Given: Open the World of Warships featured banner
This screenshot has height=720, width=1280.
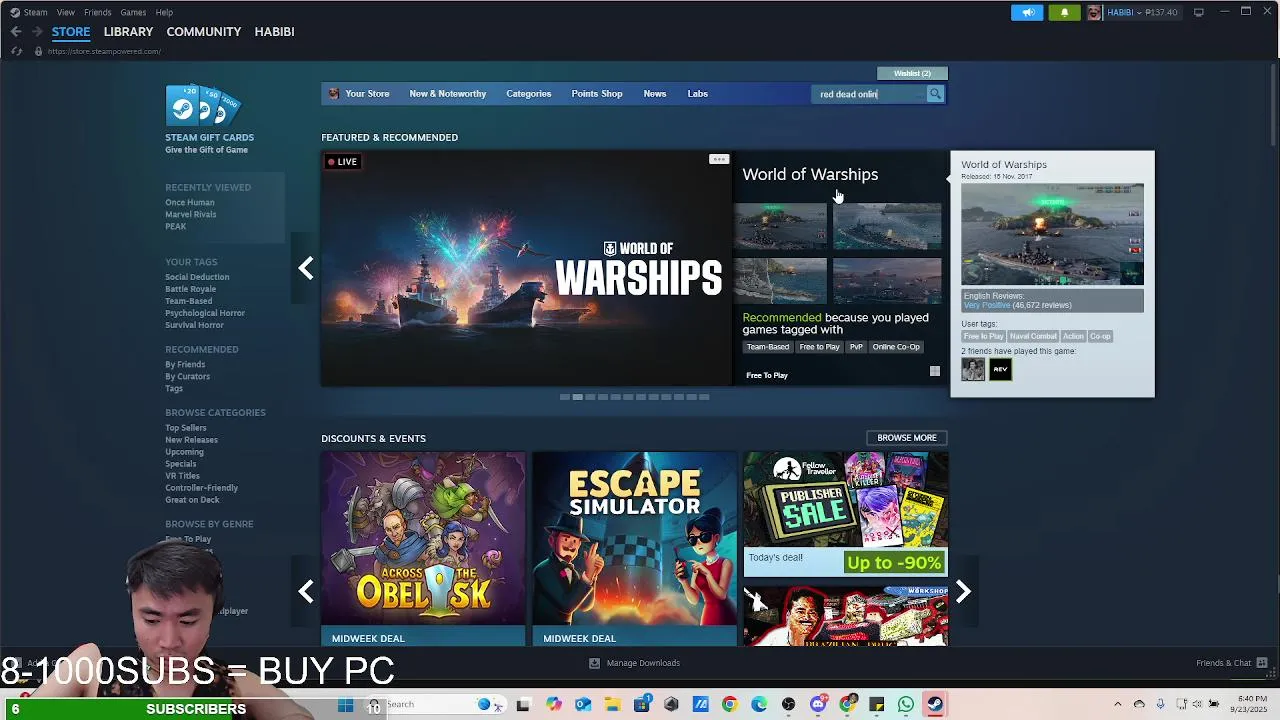Looking at the screenshot, I should pyautogui.click(x=527, y=268).
